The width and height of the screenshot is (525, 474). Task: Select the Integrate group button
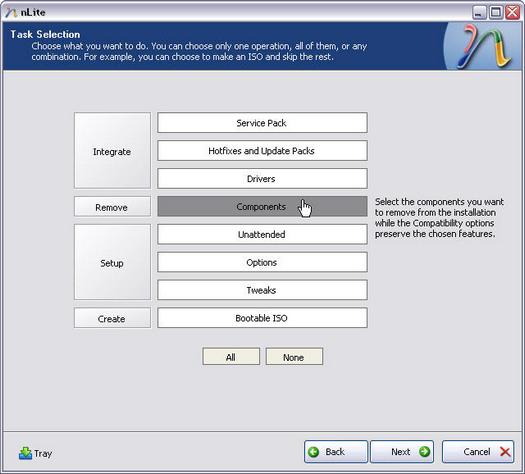112,151
